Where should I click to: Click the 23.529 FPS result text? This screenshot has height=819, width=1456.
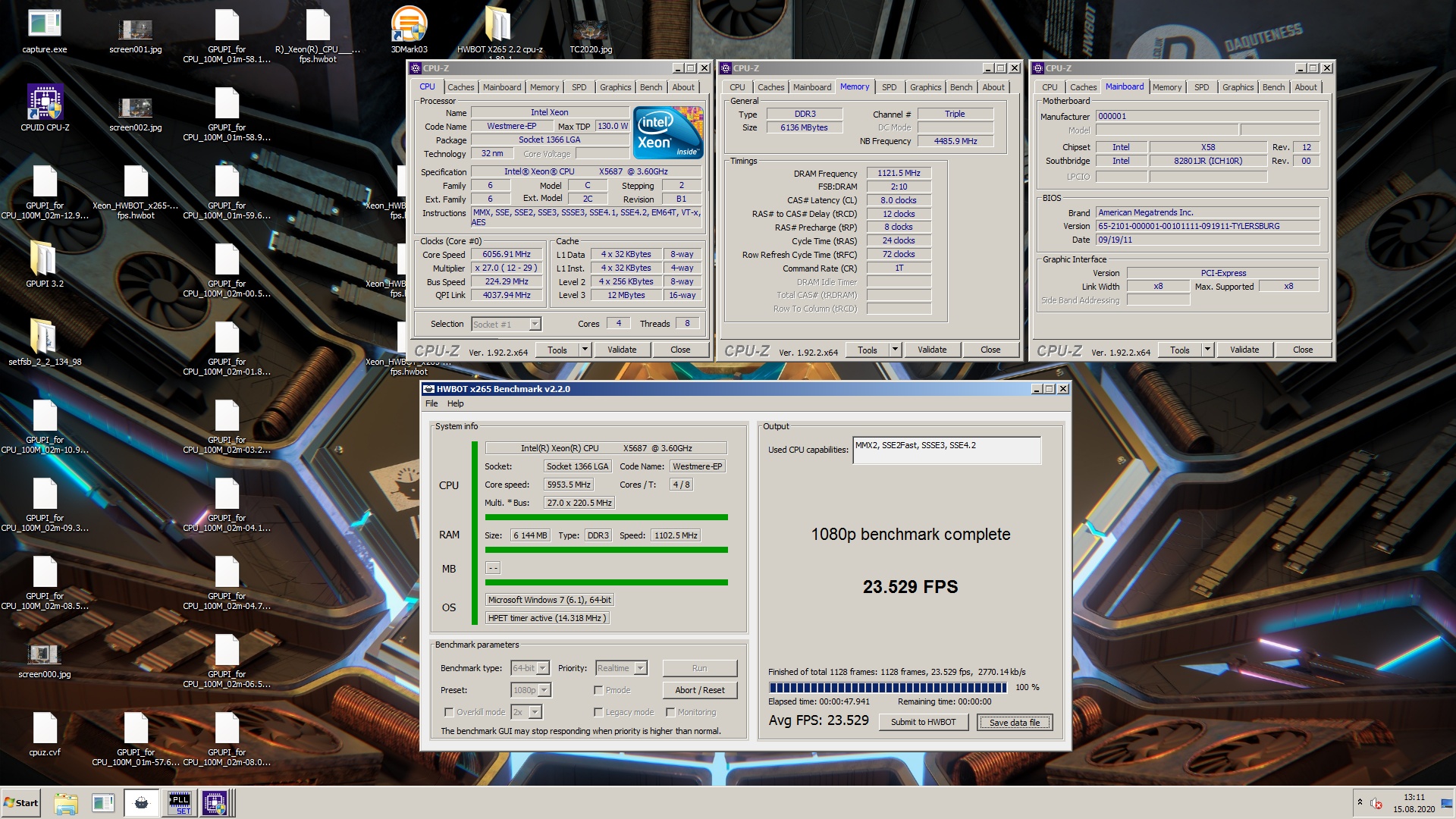click(x=910, y=586)
